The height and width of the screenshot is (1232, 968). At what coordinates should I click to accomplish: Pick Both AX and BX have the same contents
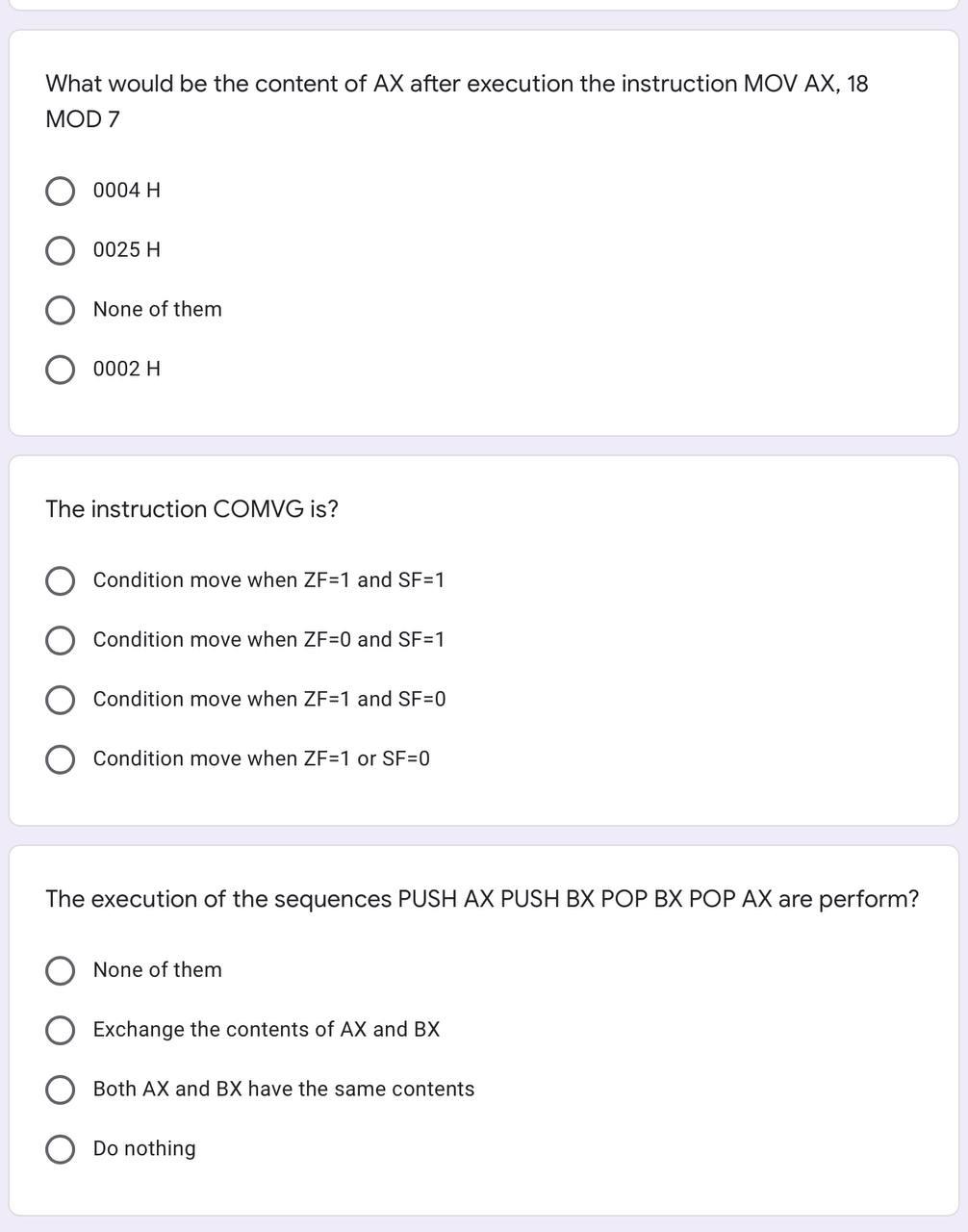click(x=61, y=1090)
